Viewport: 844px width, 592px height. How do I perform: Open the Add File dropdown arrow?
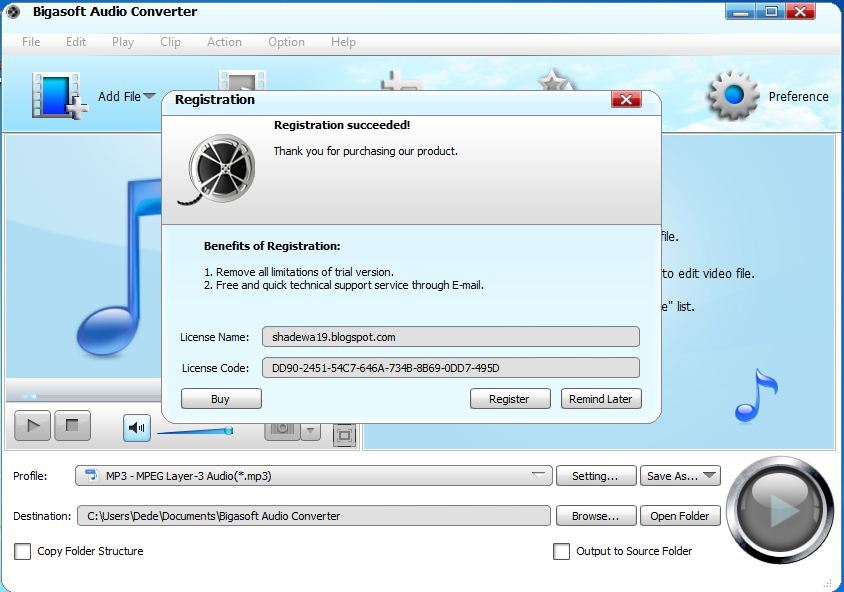pos(149,96)
